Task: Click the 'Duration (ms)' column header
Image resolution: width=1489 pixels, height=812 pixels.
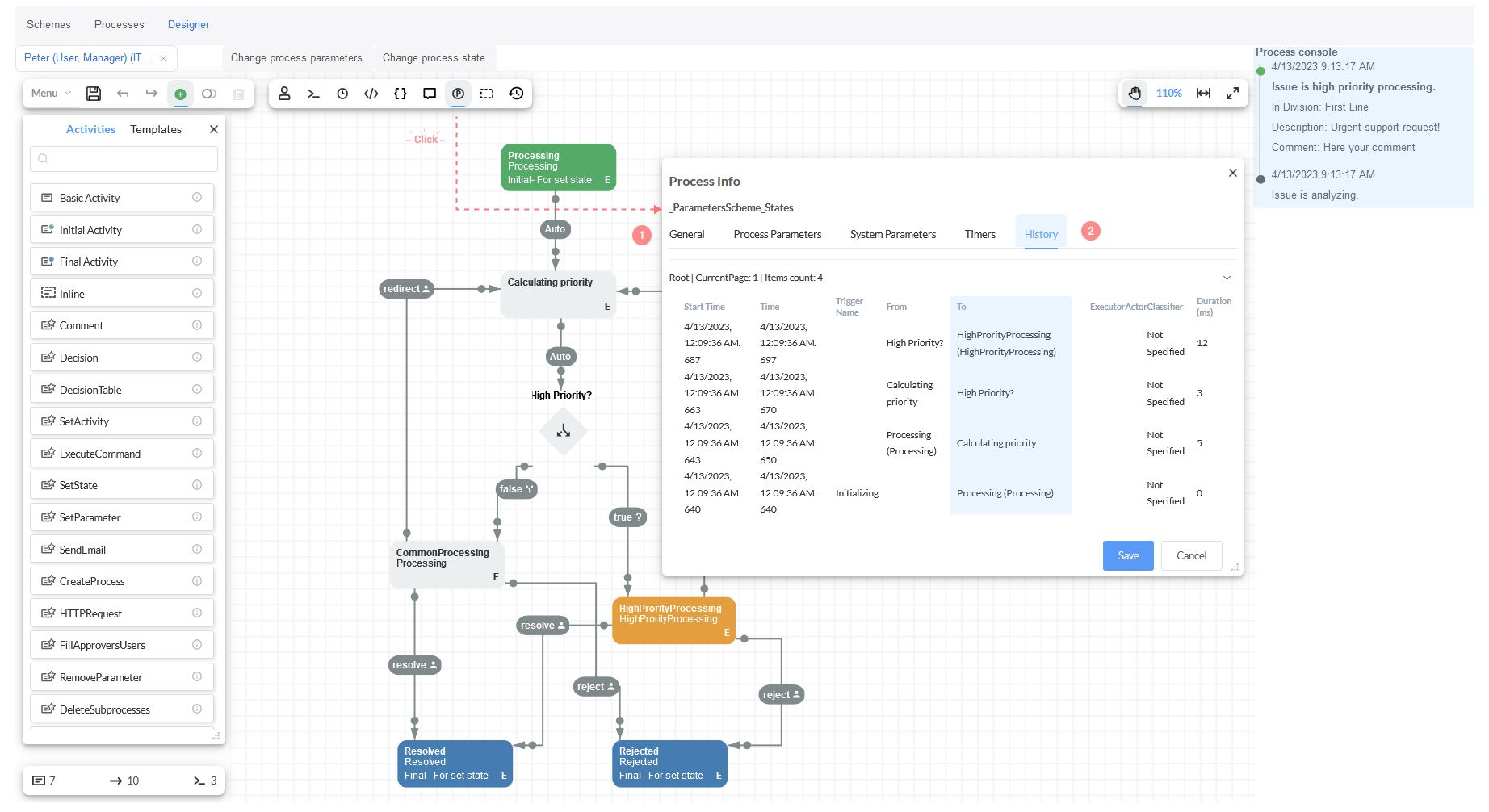Action: [x=1214, y=307]
